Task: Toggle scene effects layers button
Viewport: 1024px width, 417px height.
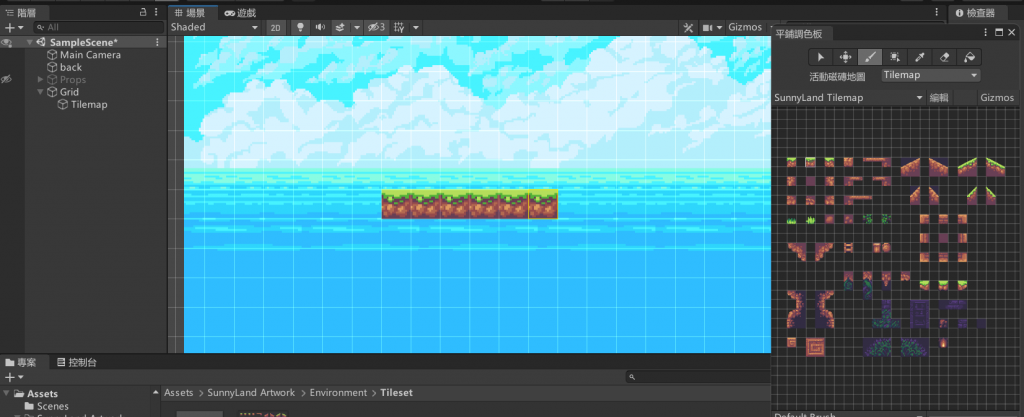Action: (x=340, y=27)
